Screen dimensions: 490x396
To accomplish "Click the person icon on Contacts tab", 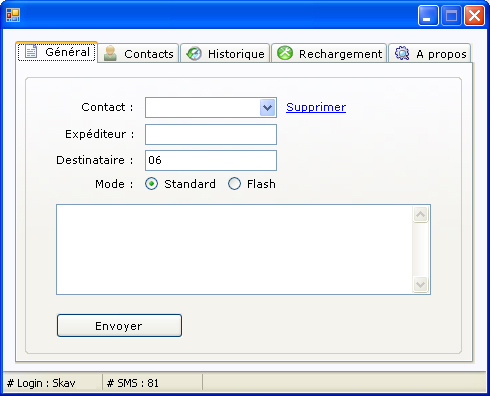I will [110, 53].
